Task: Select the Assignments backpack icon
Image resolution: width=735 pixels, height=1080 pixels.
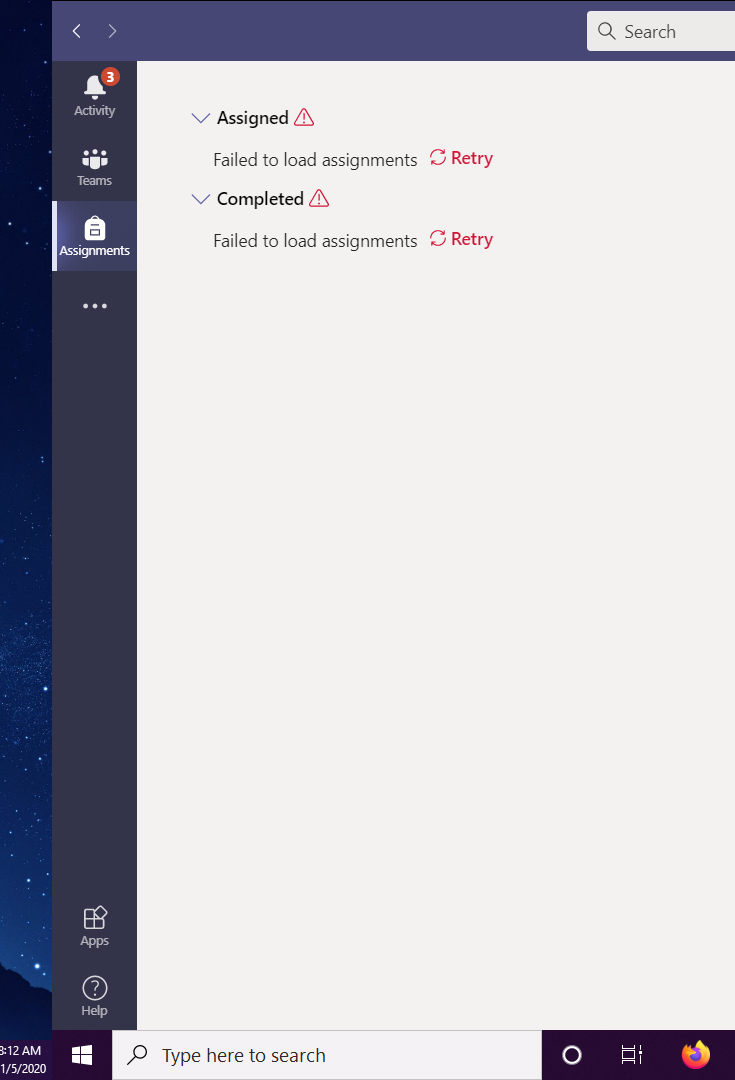Action: point(94,229)
